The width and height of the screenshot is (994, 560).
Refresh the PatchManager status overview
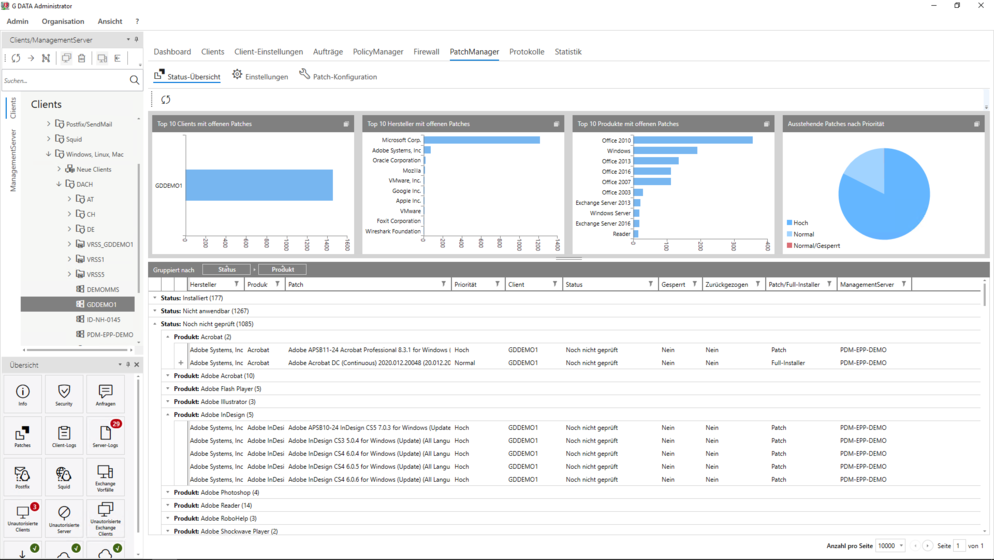165,100
